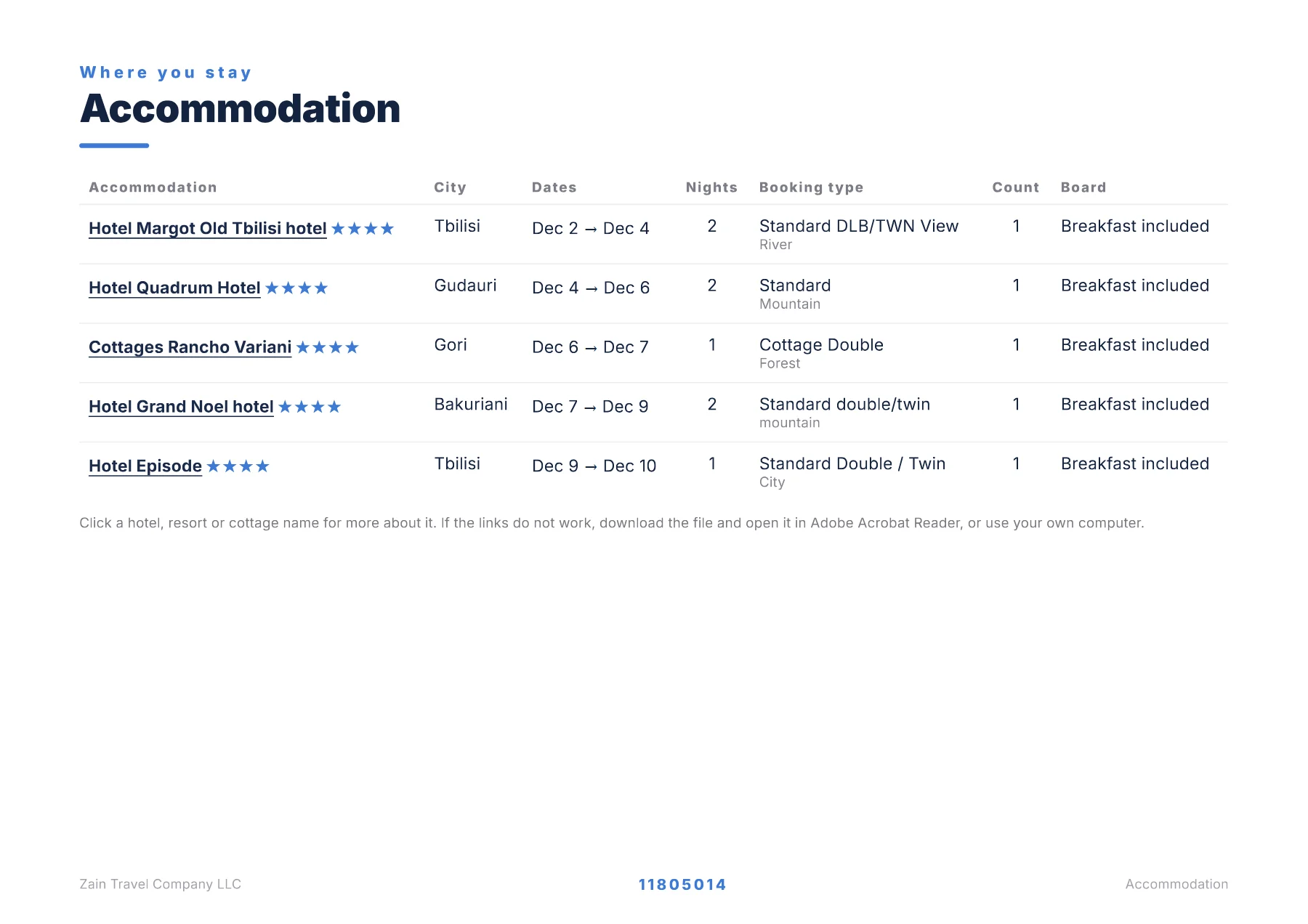Click the Board column header
The width and height of the screenshot is (1308, 924).
(x=1083, y=187)
